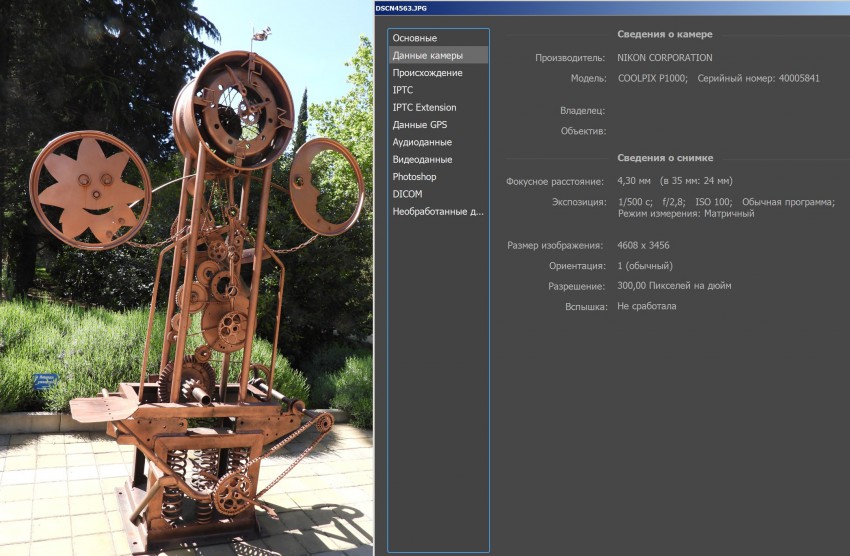Click the 4608 x 3456 image size value
850x556 pixels.
(x=644, y=245)
